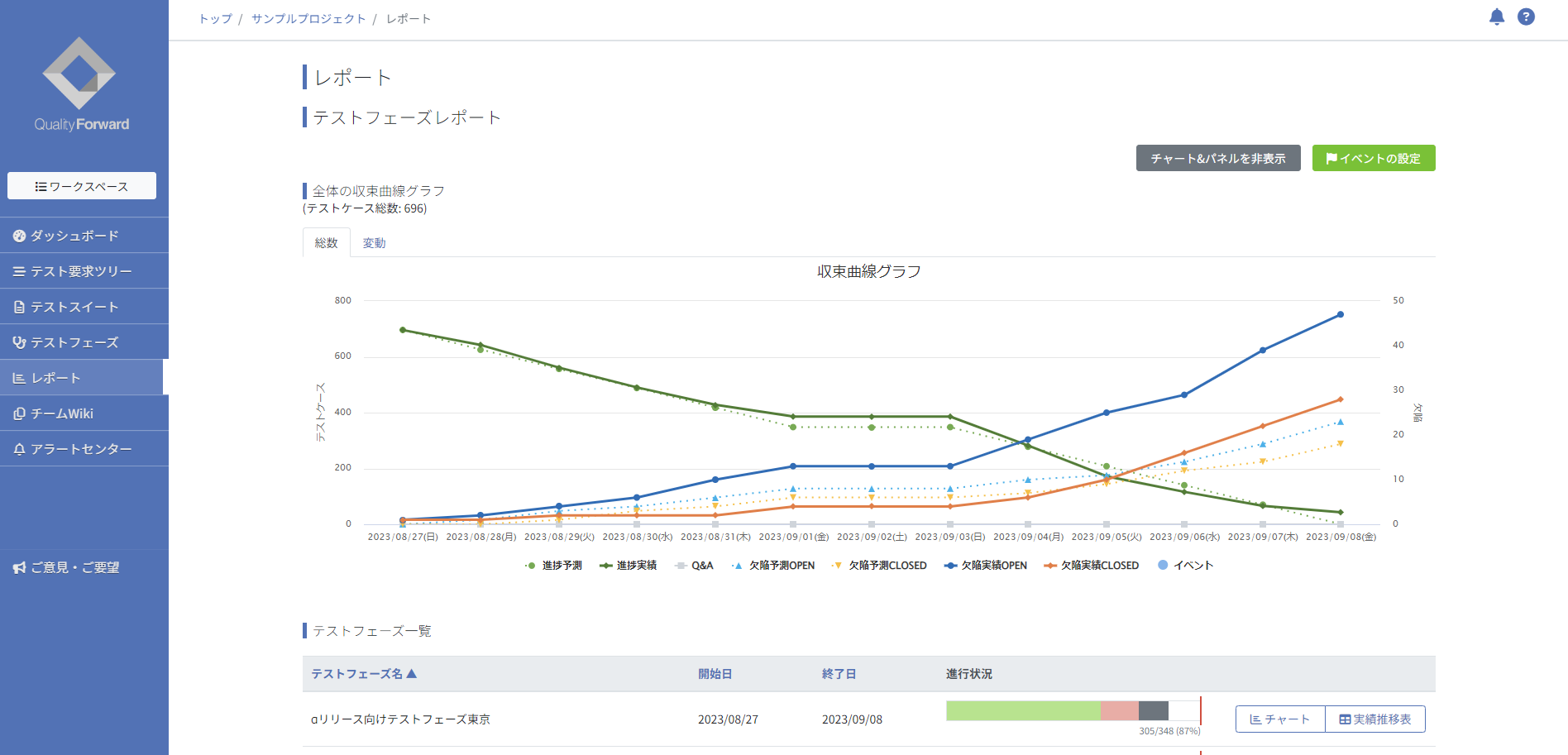Open 実績推移表 for αリリース phase
The width and height of the screenshot is (1568, 755).
pos(1375,719)
